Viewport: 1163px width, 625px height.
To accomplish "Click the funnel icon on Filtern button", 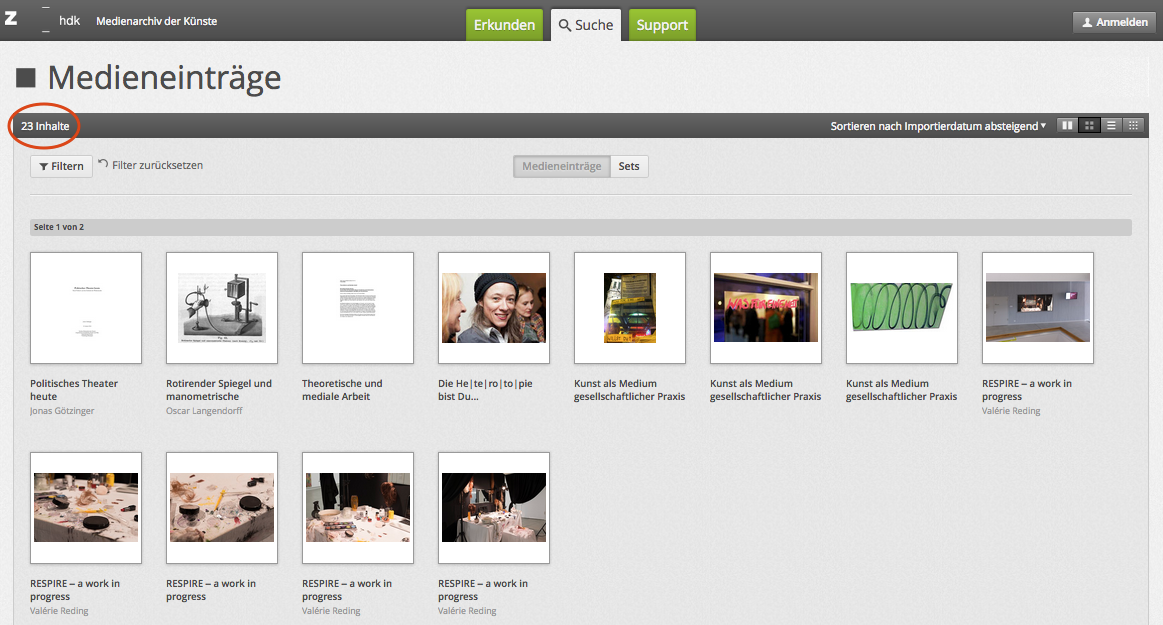I will point(44,167).
